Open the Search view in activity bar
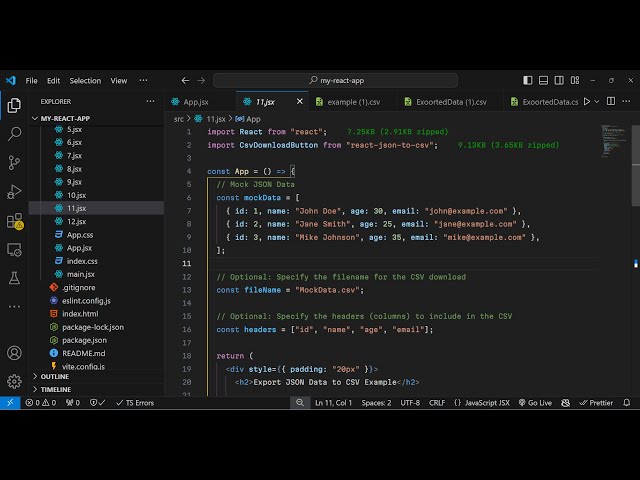Screen dimensions: 640x480 click(x=14, y=133)
